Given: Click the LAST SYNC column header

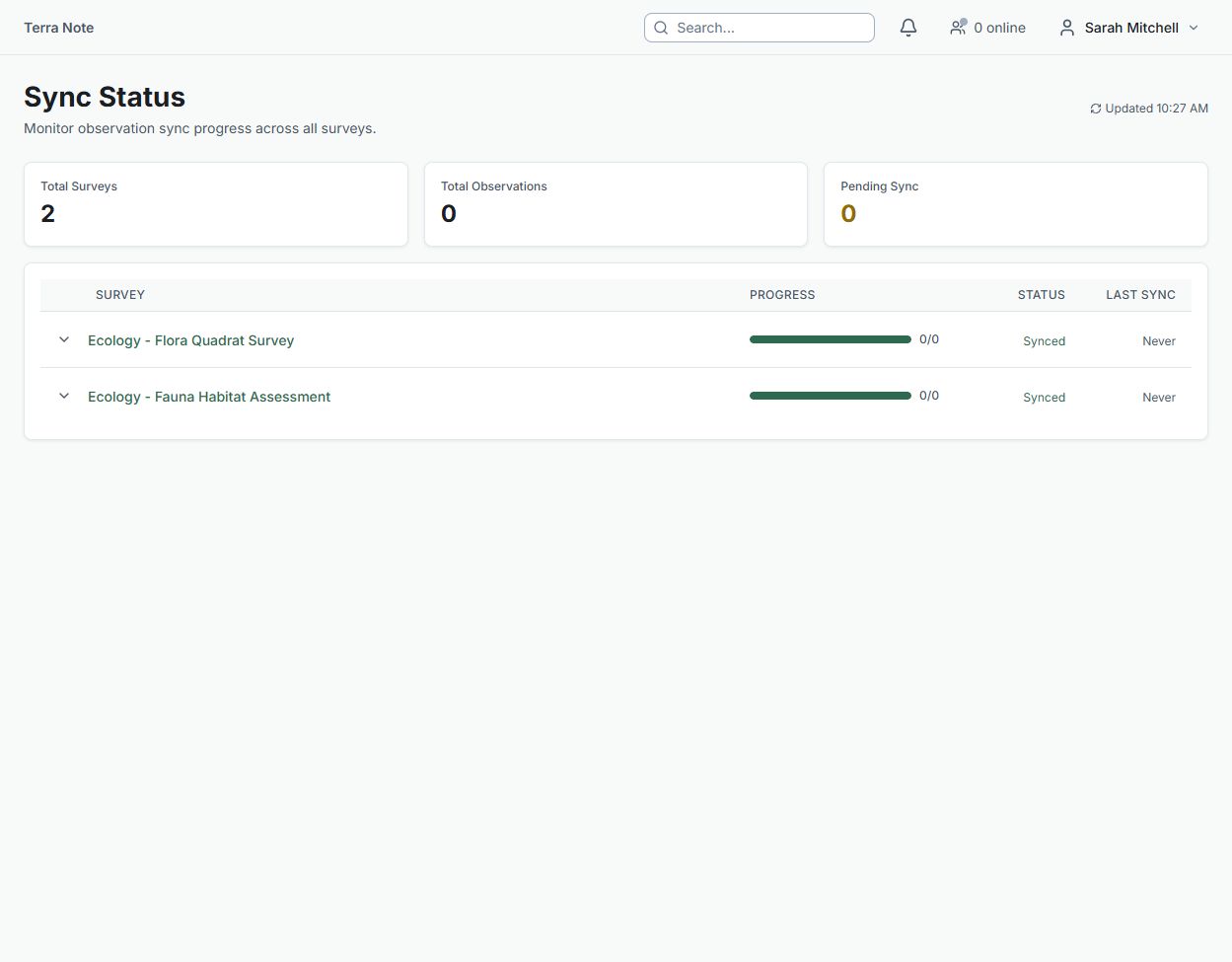Looking at the screenshot, I should pos(1140,295).
